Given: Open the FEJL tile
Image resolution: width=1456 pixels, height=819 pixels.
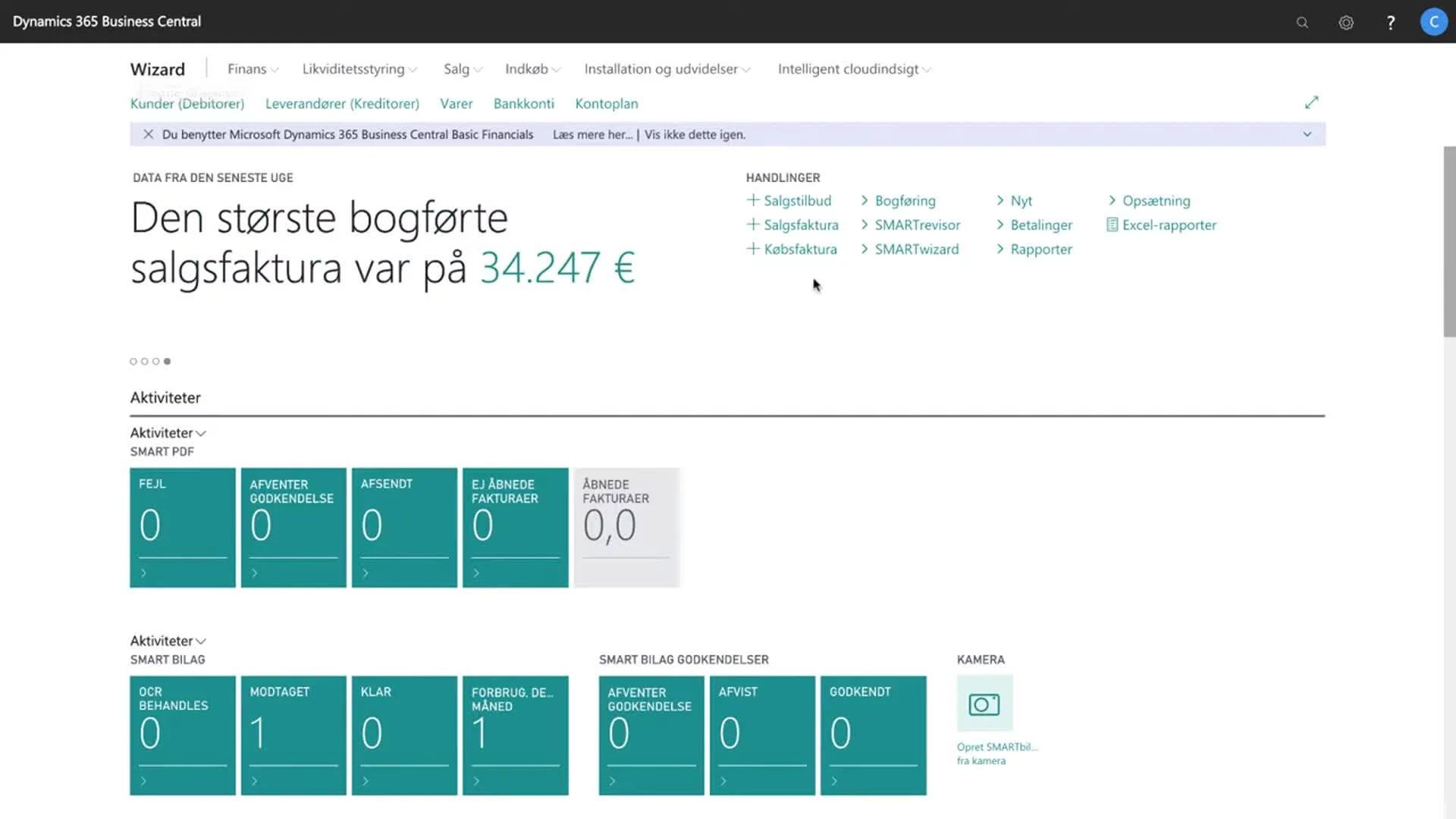Looking at the screenshot, I should coord(183,528).
